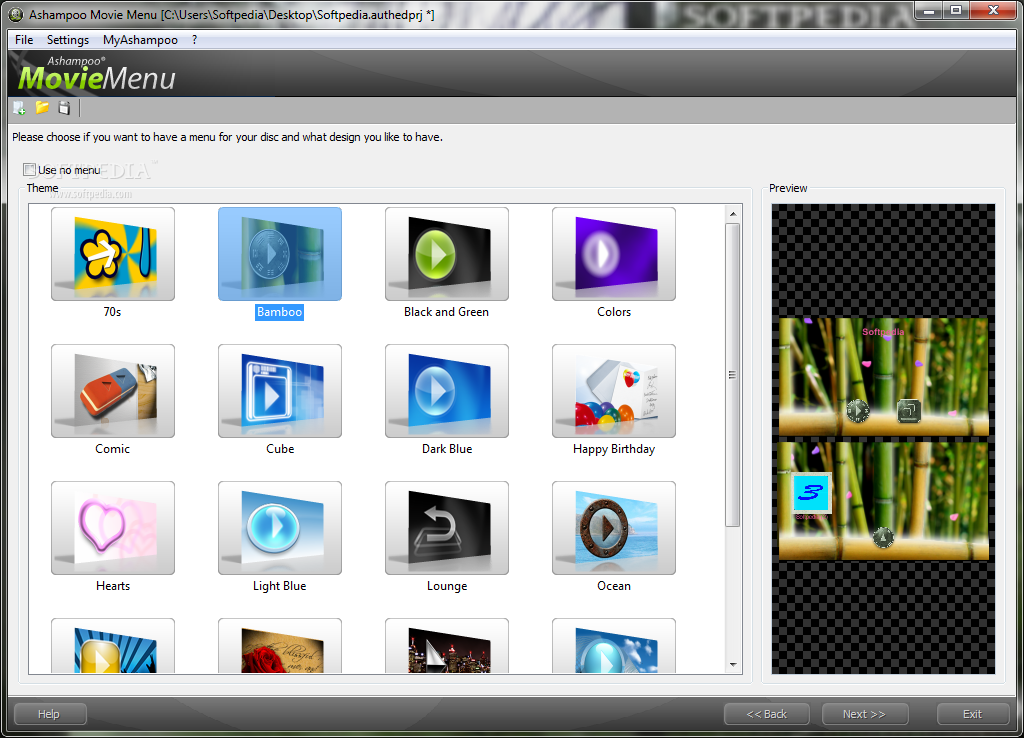
Task: Click the Help button
Action: pyautogui.click(x=50, y=714)
